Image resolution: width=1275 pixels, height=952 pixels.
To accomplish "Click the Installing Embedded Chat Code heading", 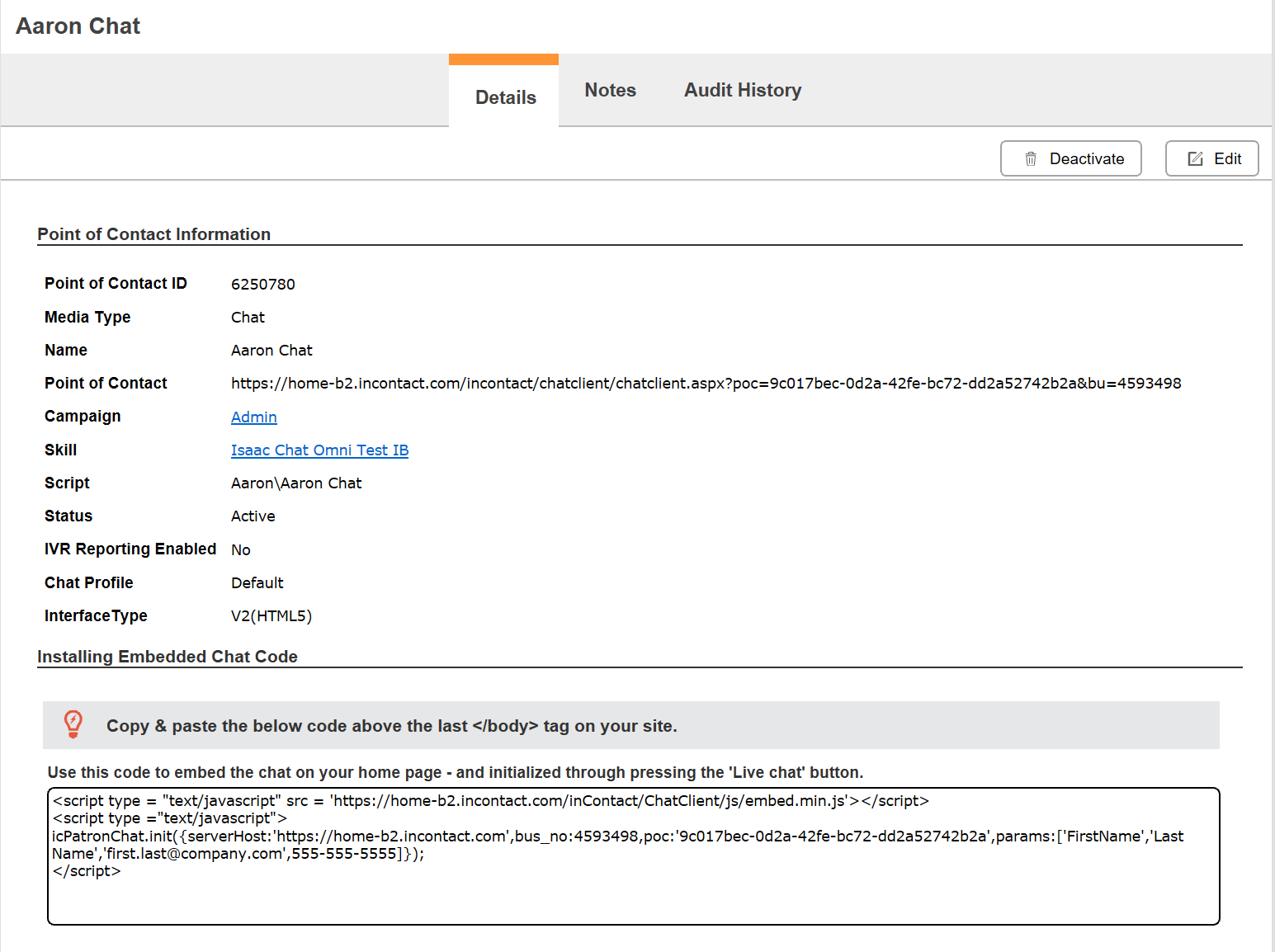I will tap(167, 657).
